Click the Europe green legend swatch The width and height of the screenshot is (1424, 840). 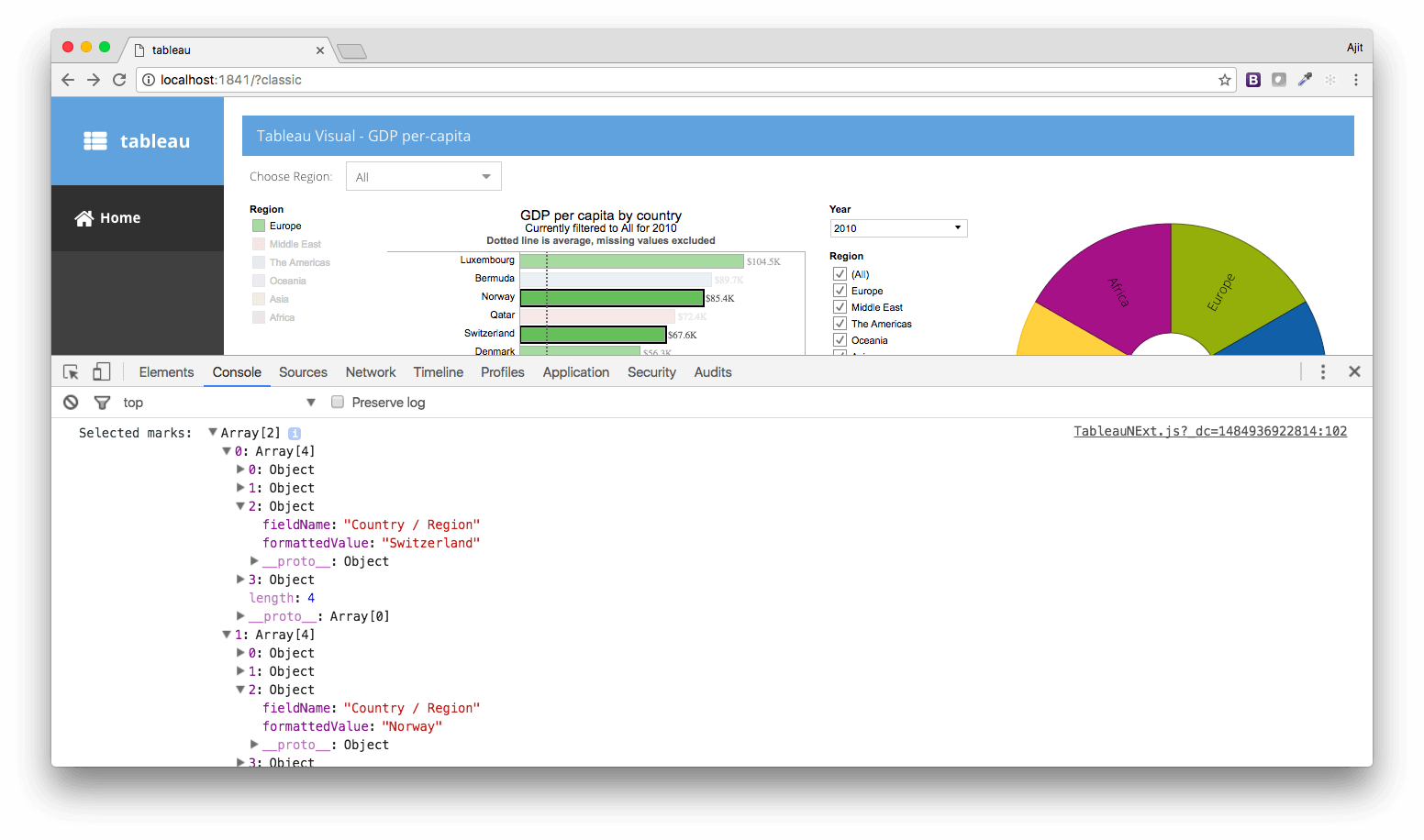pos(259,226)
